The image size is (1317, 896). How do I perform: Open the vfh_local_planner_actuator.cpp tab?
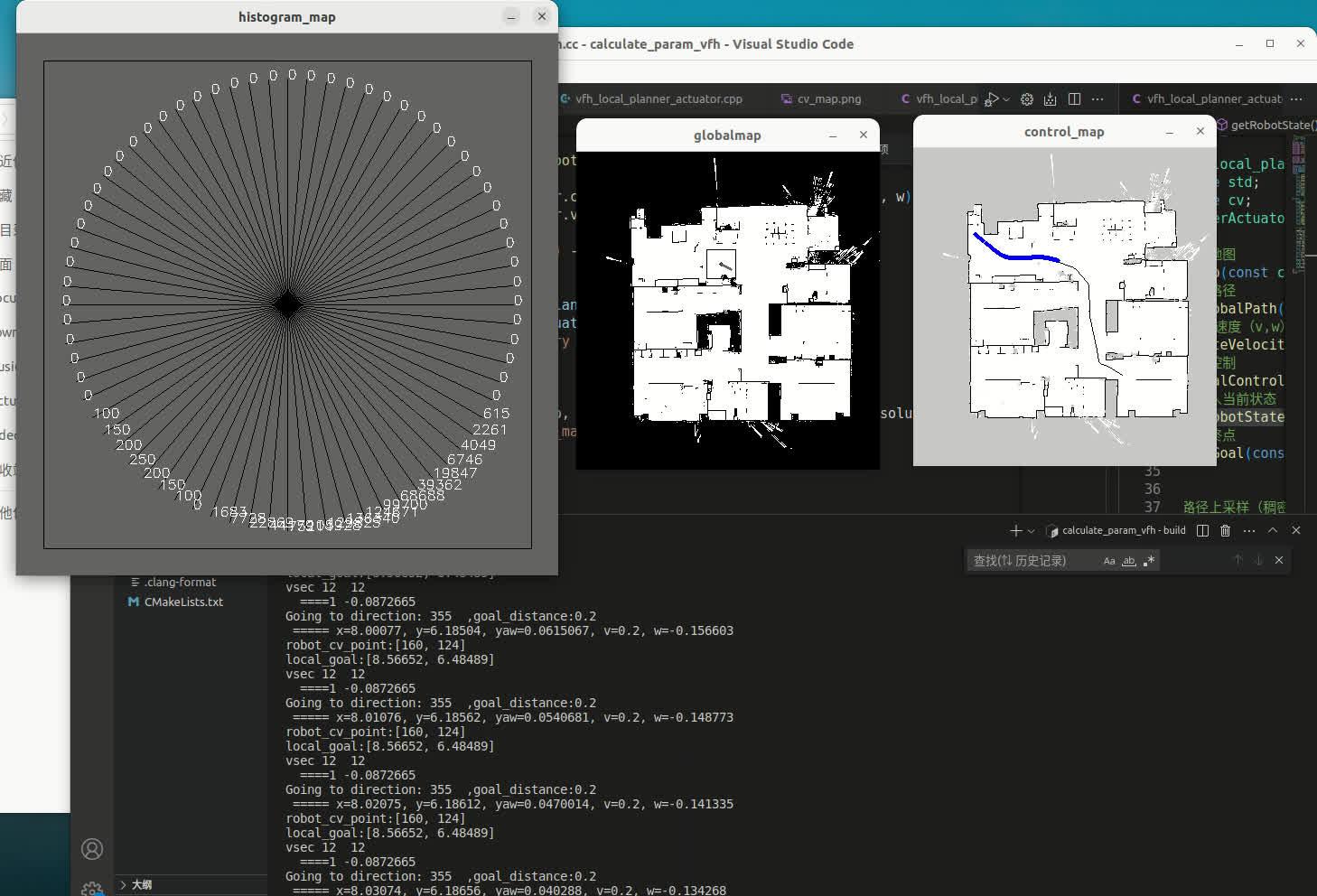point(660,99)
